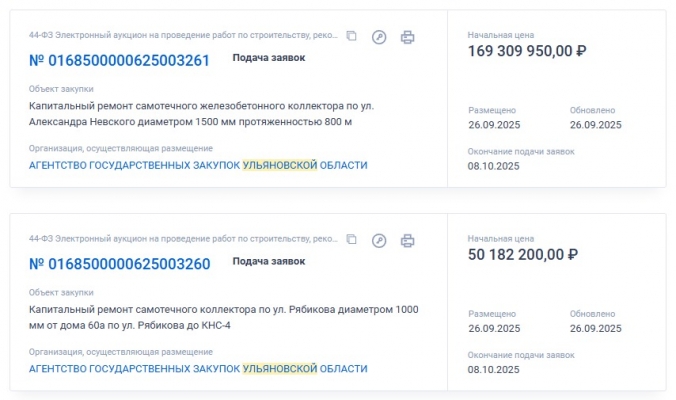Click the 169 309 950,00 ₽ starting price

pyautogui.click(x=527, y=51)
